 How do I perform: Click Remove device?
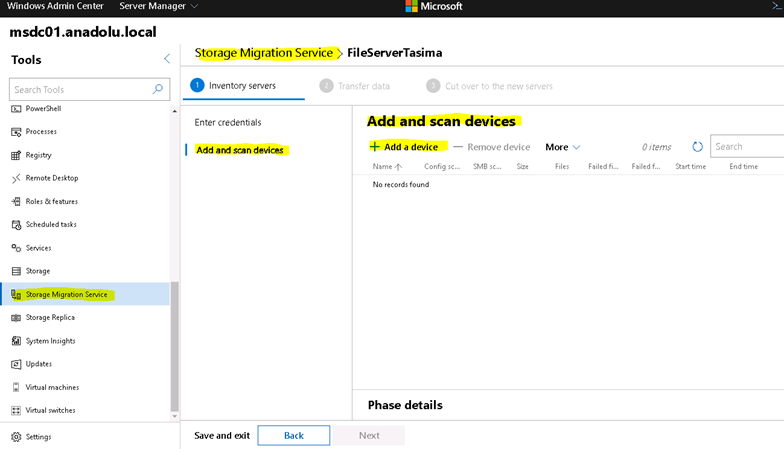click(492, 147)
